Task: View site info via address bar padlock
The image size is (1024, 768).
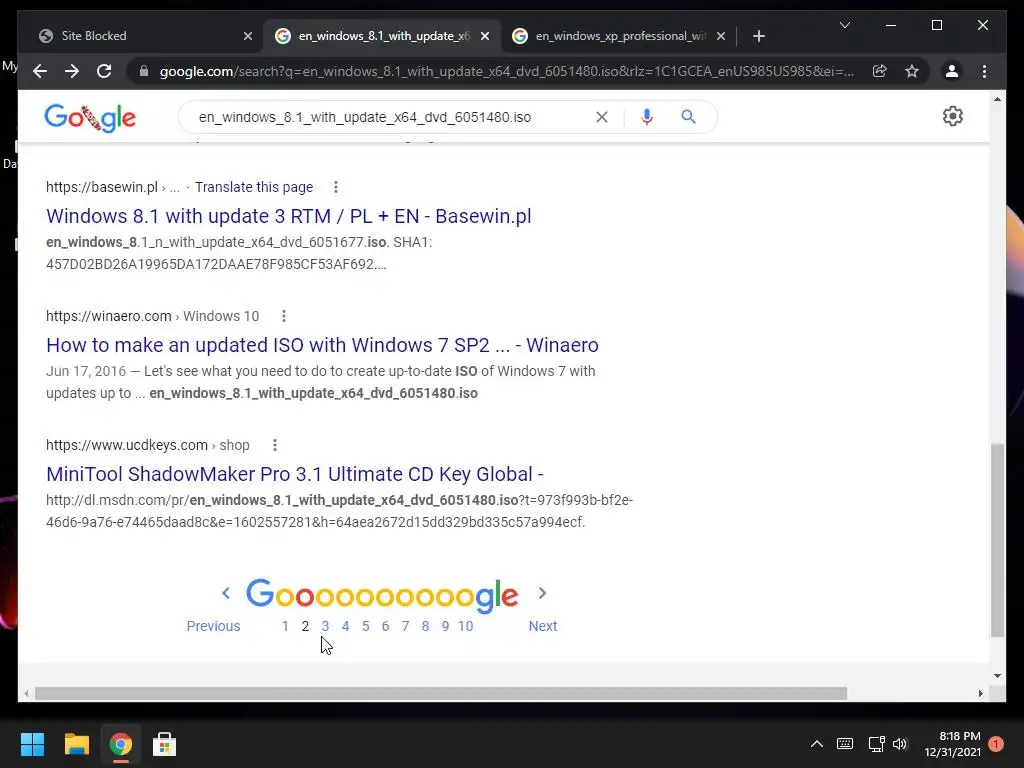Action: coord(144,71)
